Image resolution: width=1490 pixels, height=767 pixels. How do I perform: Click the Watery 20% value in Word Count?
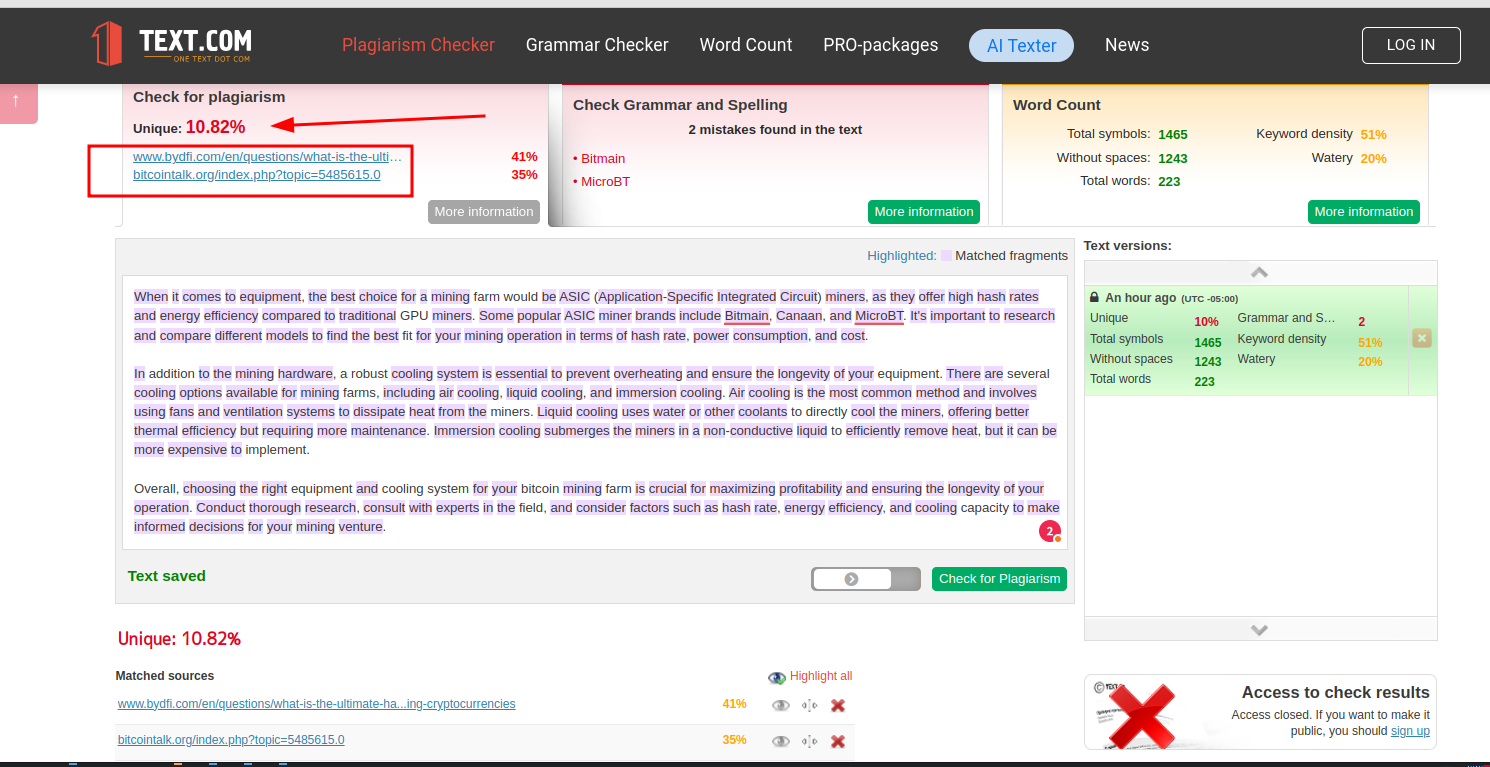point(1373,158)
